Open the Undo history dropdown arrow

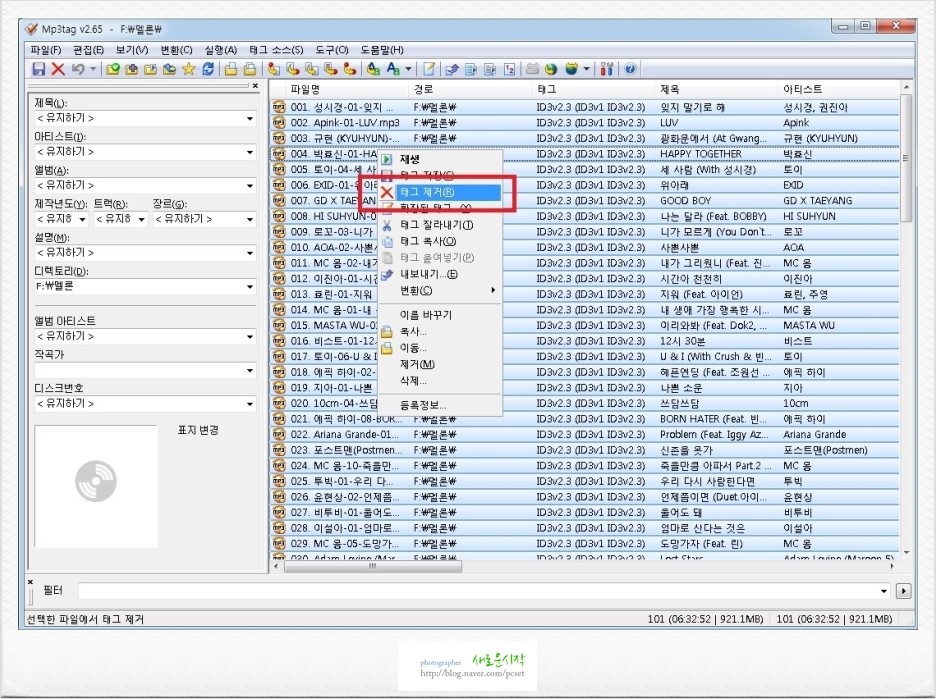(x=93, y=69)
